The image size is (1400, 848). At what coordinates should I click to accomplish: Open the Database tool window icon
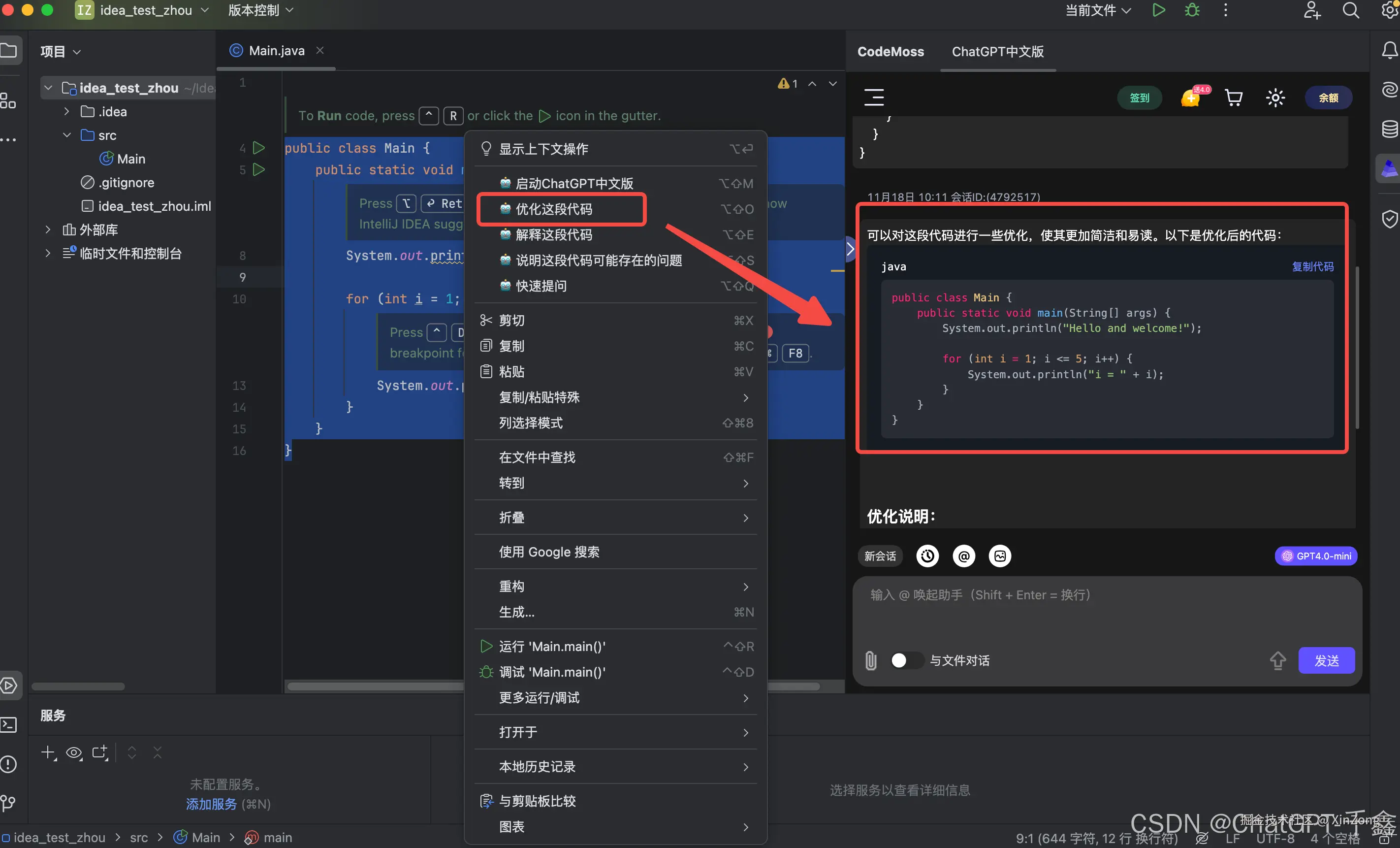click(x=1390, y=130)
